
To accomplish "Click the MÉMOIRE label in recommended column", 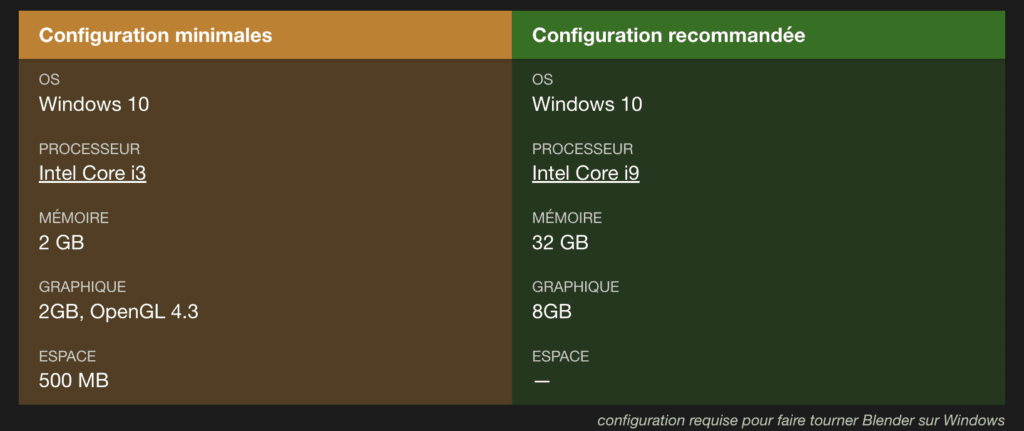I will click(x=567, y=218).
